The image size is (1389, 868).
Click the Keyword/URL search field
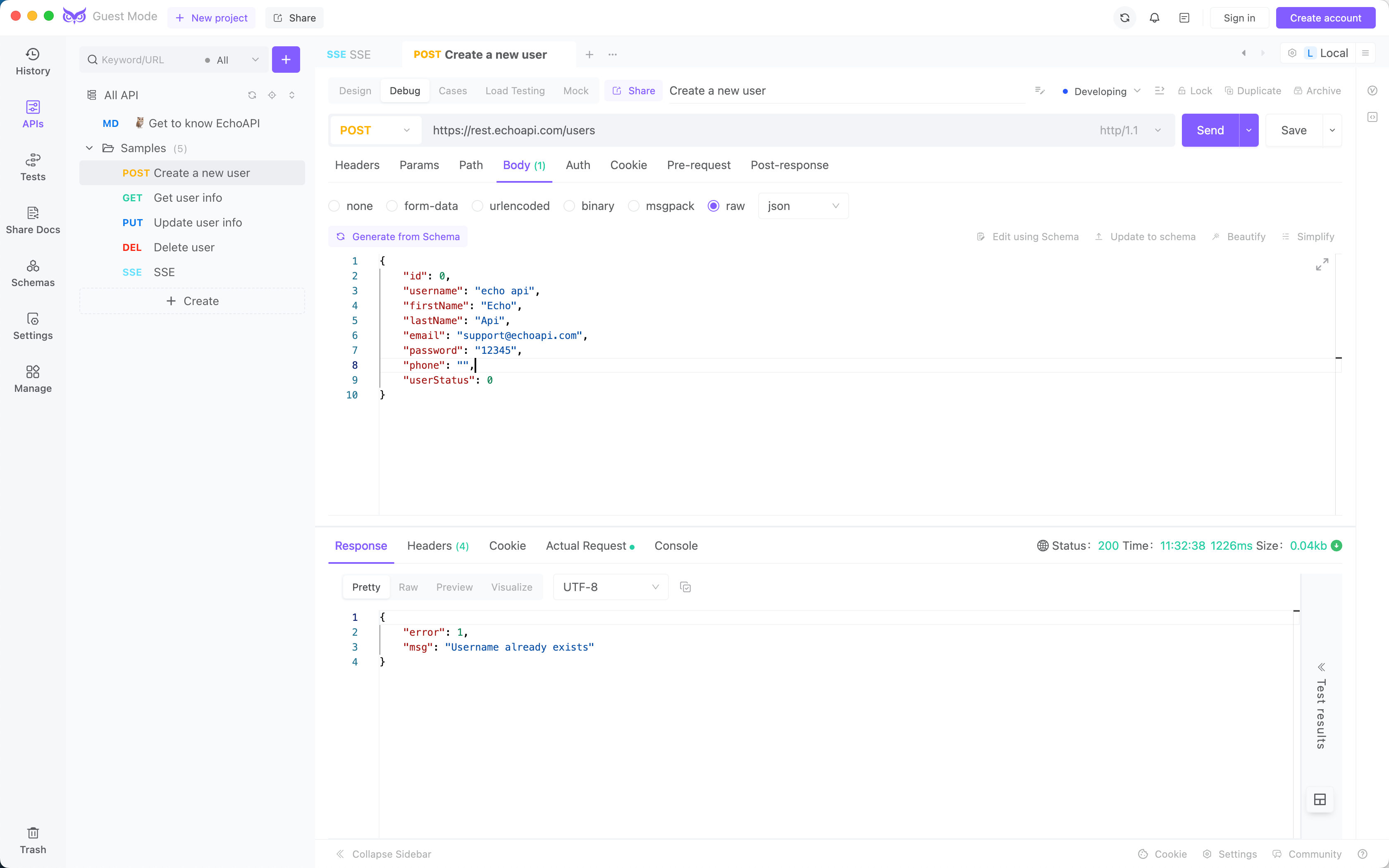pos(143,60)
